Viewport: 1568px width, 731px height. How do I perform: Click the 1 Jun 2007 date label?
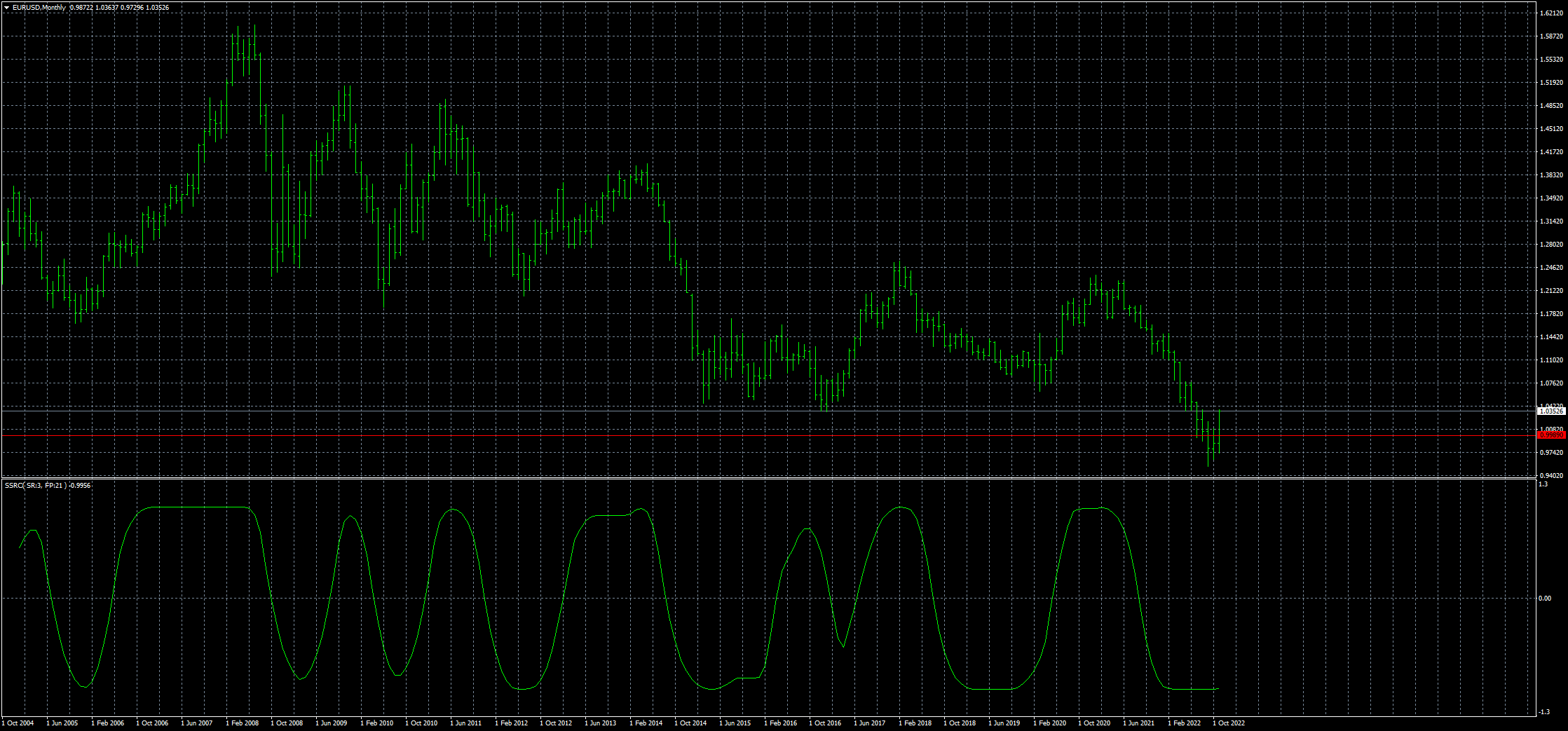coord(197,723)
